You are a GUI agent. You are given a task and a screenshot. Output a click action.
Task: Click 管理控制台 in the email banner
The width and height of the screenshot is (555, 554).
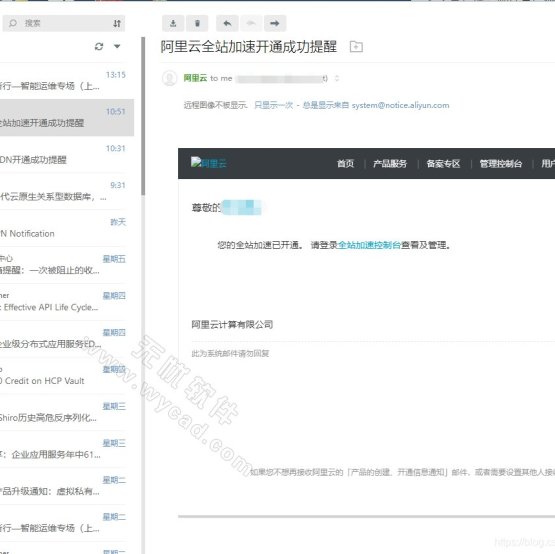point(500,164)
